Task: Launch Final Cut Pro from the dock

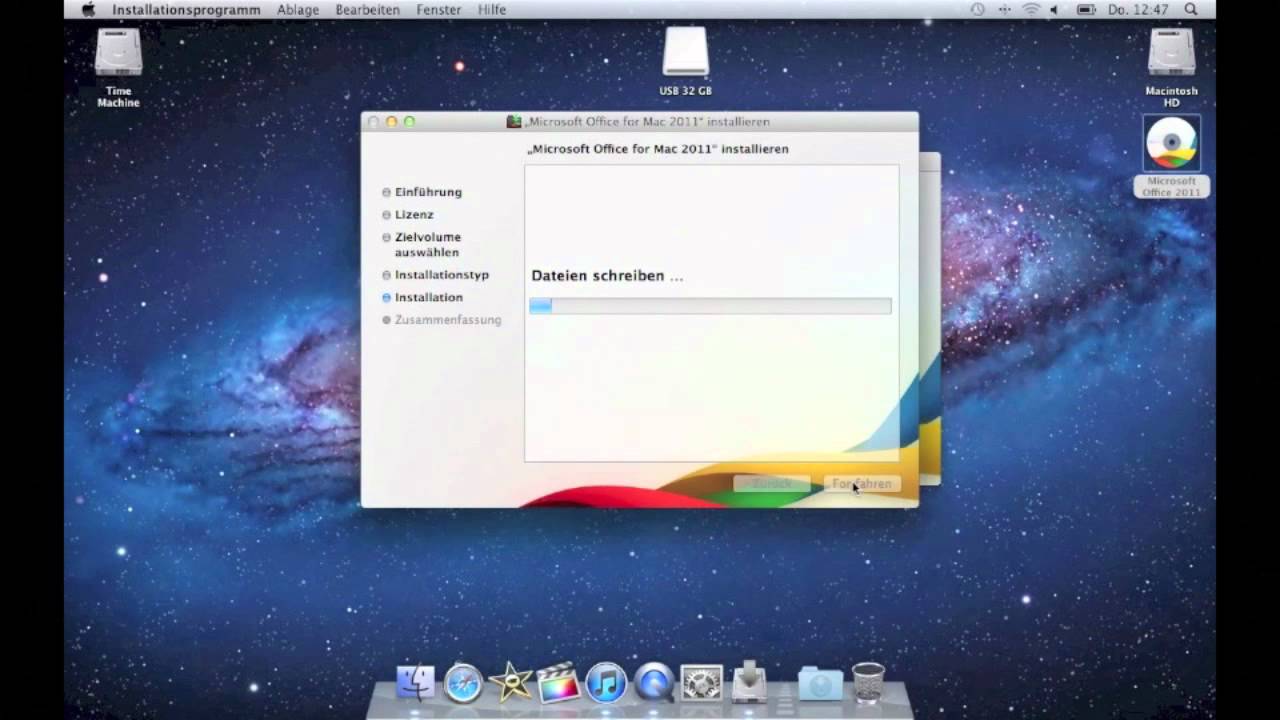Action: pyautogui.click(x=558, y=682)
